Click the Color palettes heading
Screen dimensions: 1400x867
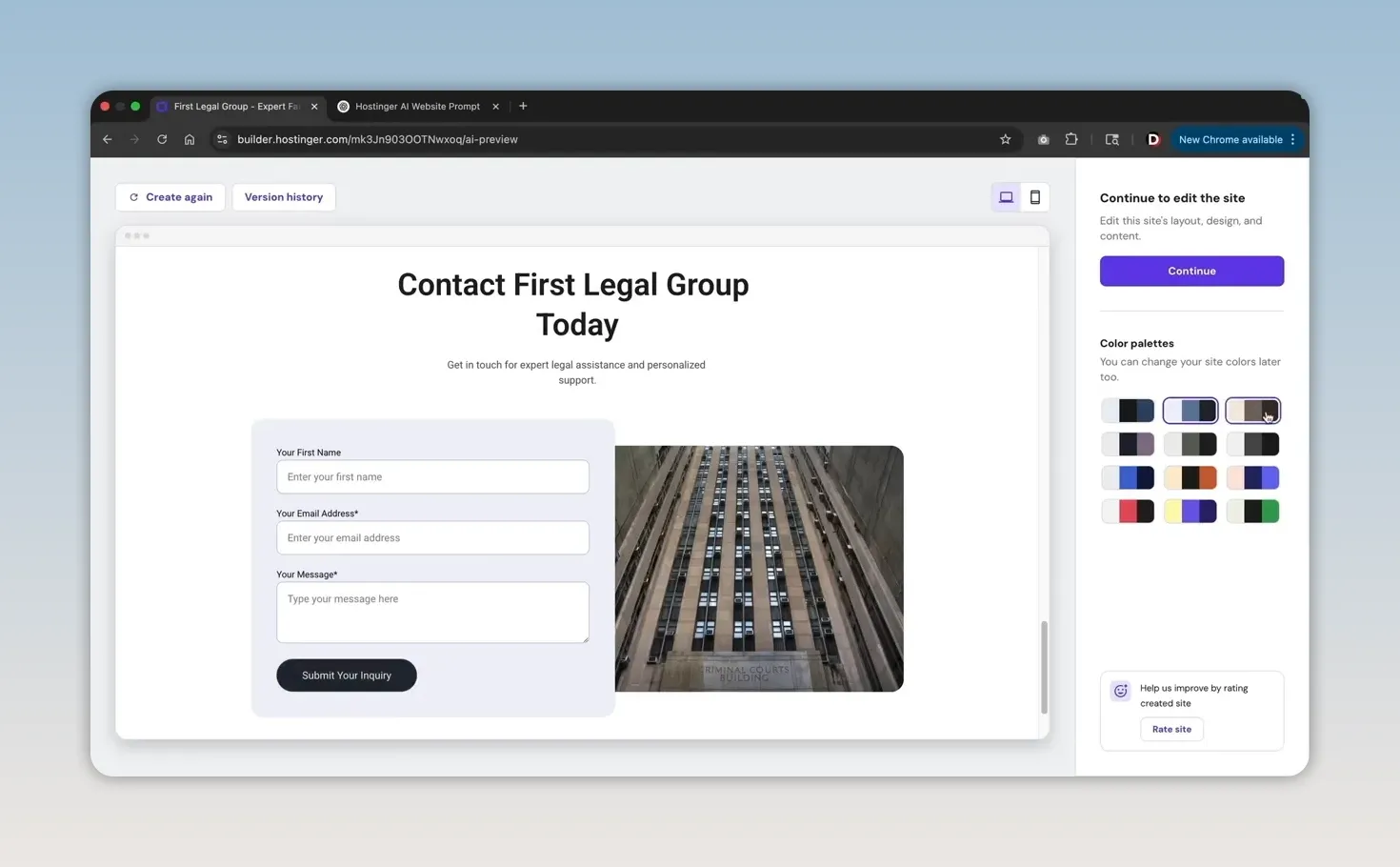tap(1137, 343)
